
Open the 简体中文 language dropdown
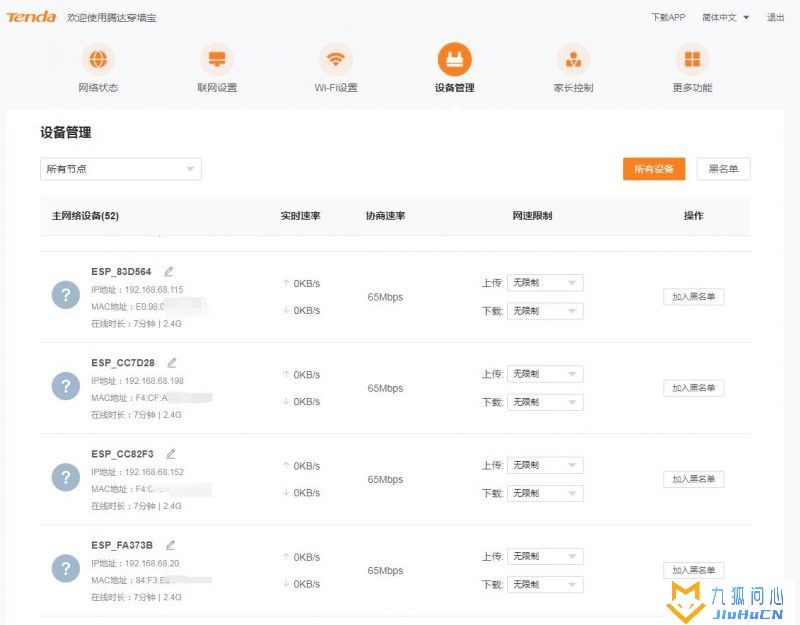point(725,17)
